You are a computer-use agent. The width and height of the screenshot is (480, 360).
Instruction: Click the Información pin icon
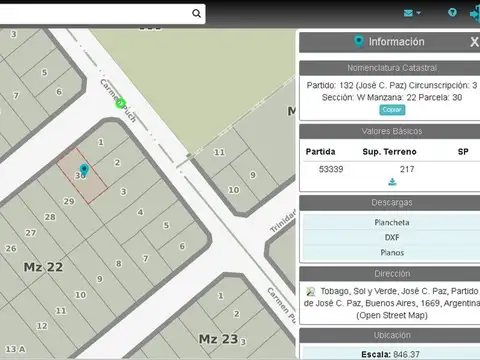click(x=359, y=42)
